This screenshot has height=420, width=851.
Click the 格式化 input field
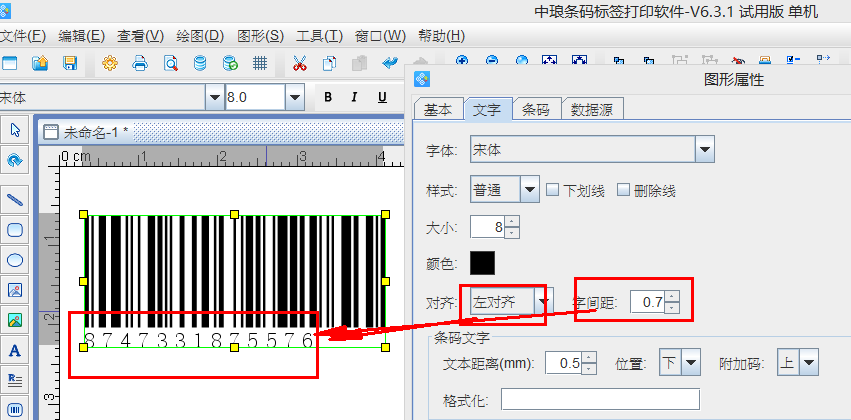click(600, 400)
